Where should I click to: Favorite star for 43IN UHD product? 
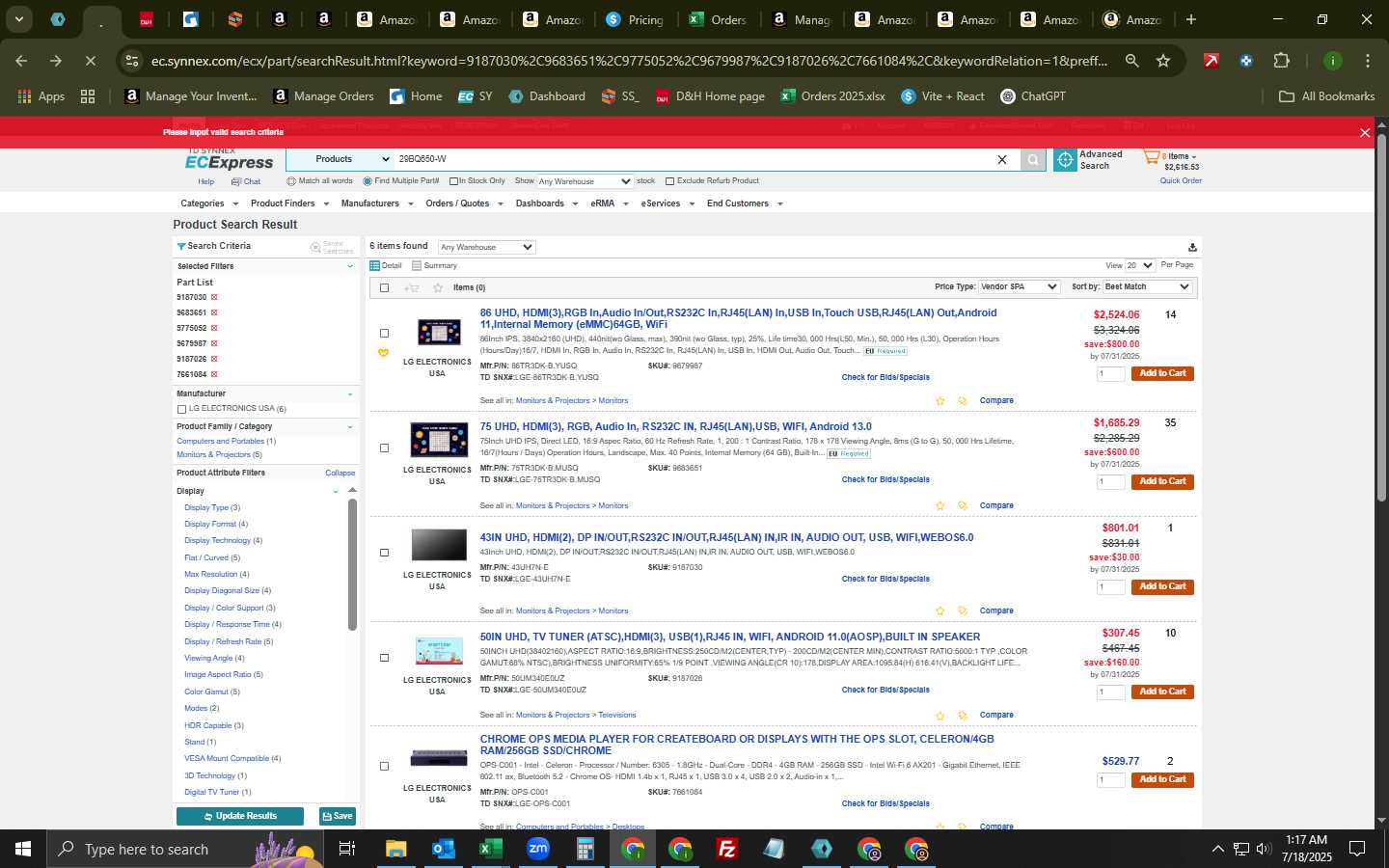940,610
